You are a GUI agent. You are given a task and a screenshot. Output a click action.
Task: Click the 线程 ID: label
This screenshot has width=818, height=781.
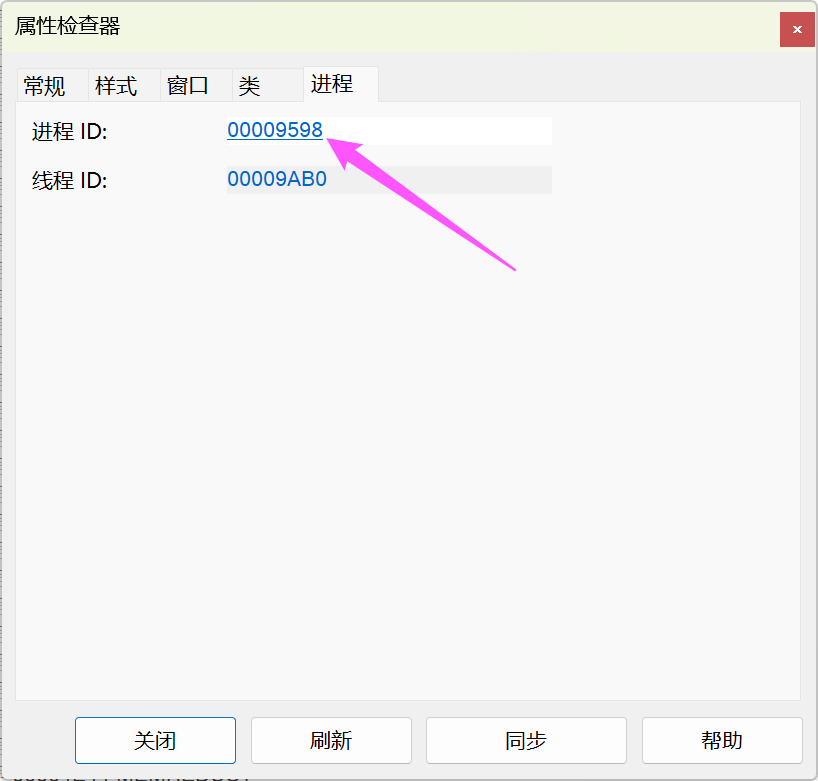(x=69, y=181)
